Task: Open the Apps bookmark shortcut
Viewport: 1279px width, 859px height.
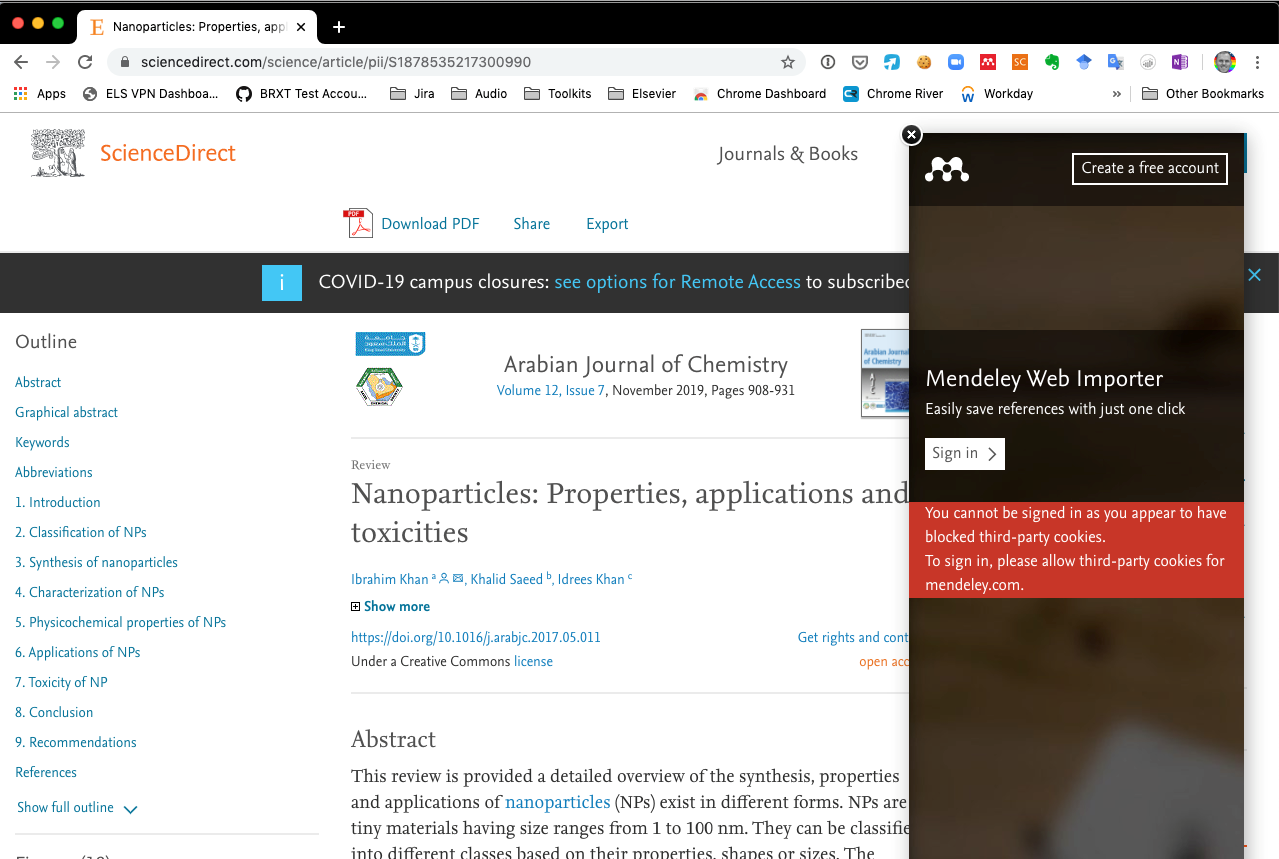Action: pyautogui.click(x=39, y=93)
